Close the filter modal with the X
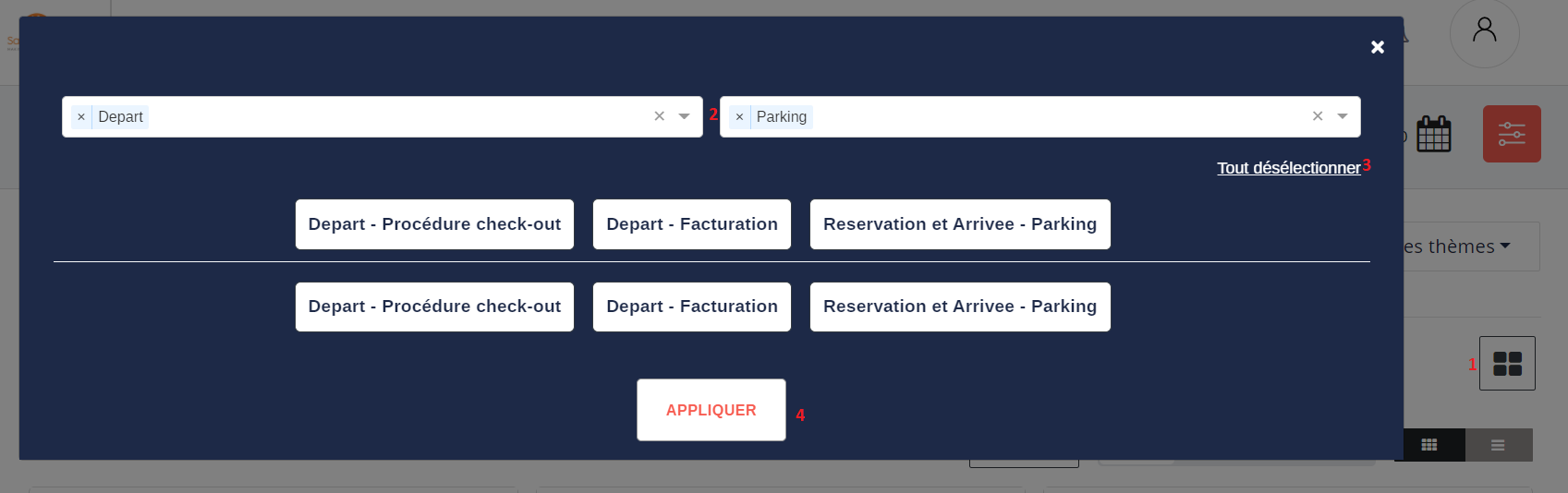This screenshot has height=493, width=1568. coord(1377,47)
